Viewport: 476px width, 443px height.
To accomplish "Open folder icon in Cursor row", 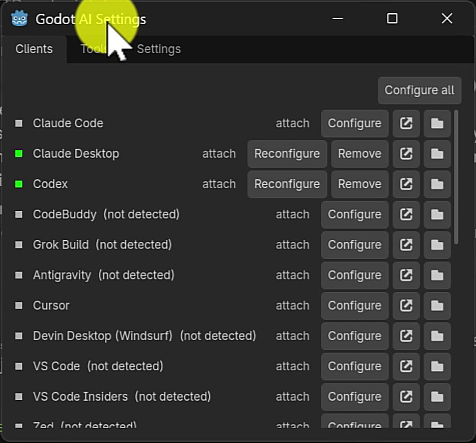I will (x=437, y=305).
